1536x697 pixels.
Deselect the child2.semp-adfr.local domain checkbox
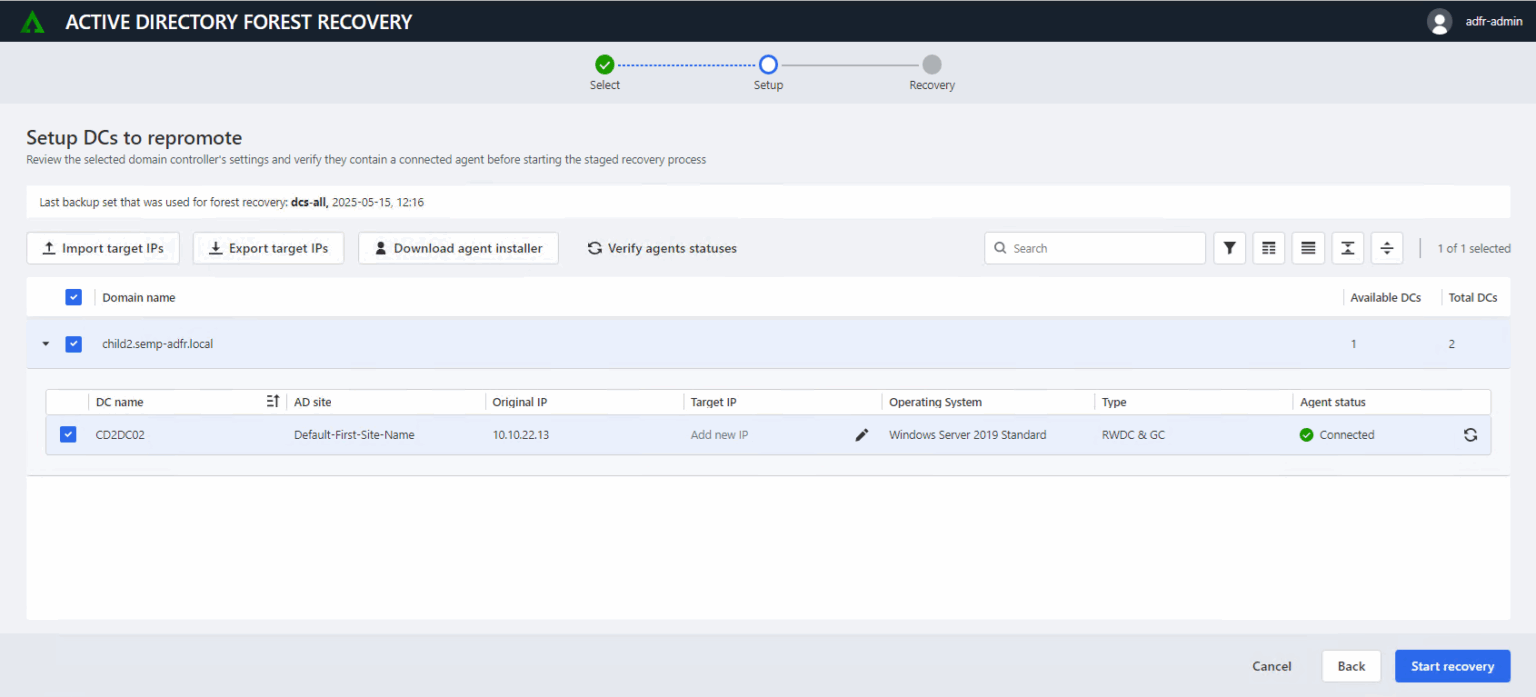[x=73, y=343]
